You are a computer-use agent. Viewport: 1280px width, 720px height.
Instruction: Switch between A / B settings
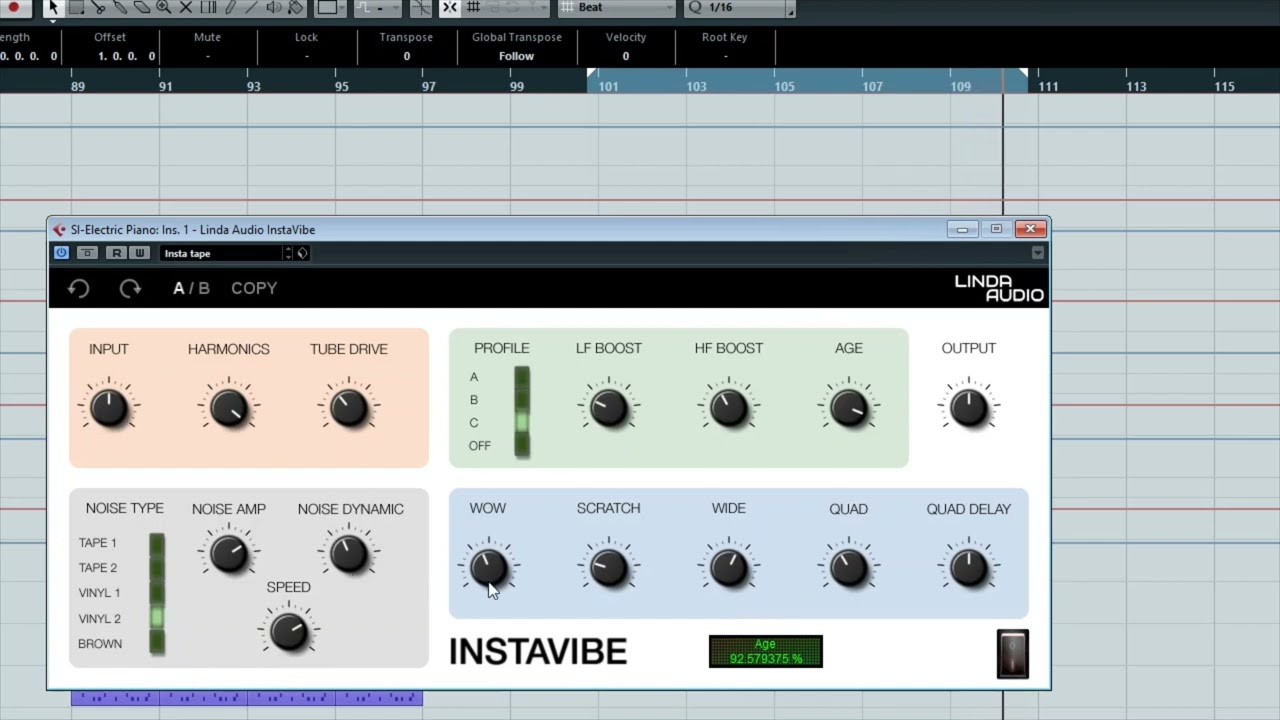191,288
